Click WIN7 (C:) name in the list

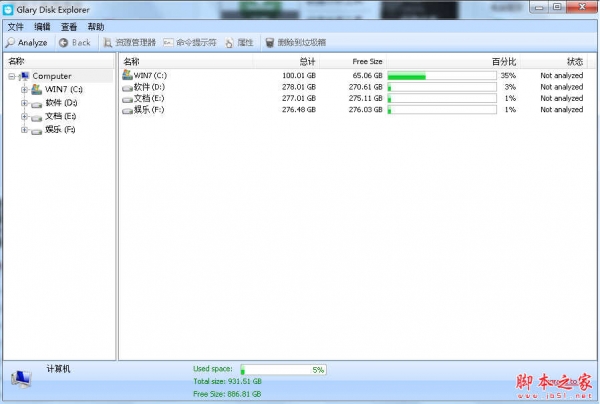tap(150, 75)
